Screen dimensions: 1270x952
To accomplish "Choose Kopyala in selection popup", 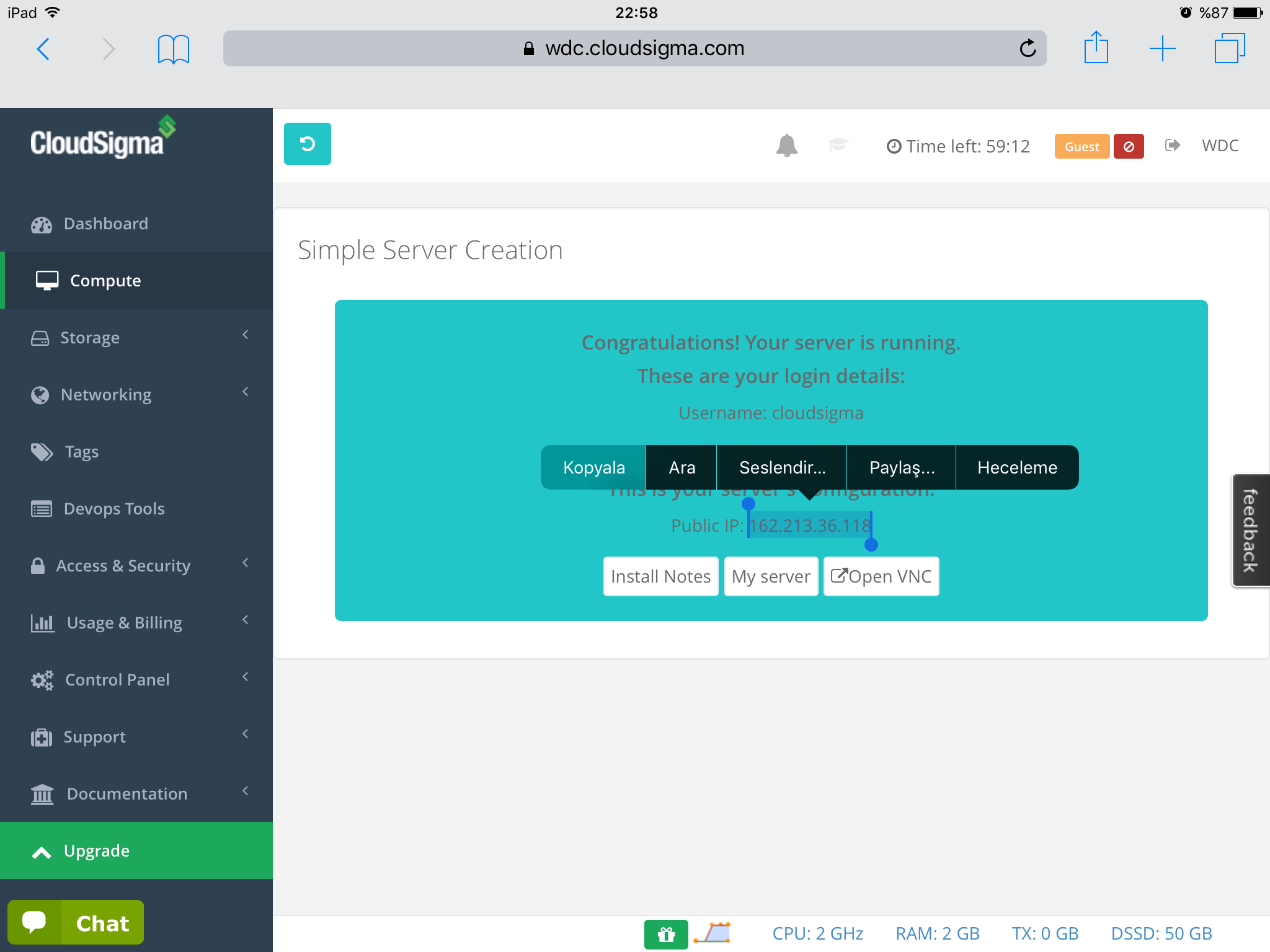I will (593, 467).
